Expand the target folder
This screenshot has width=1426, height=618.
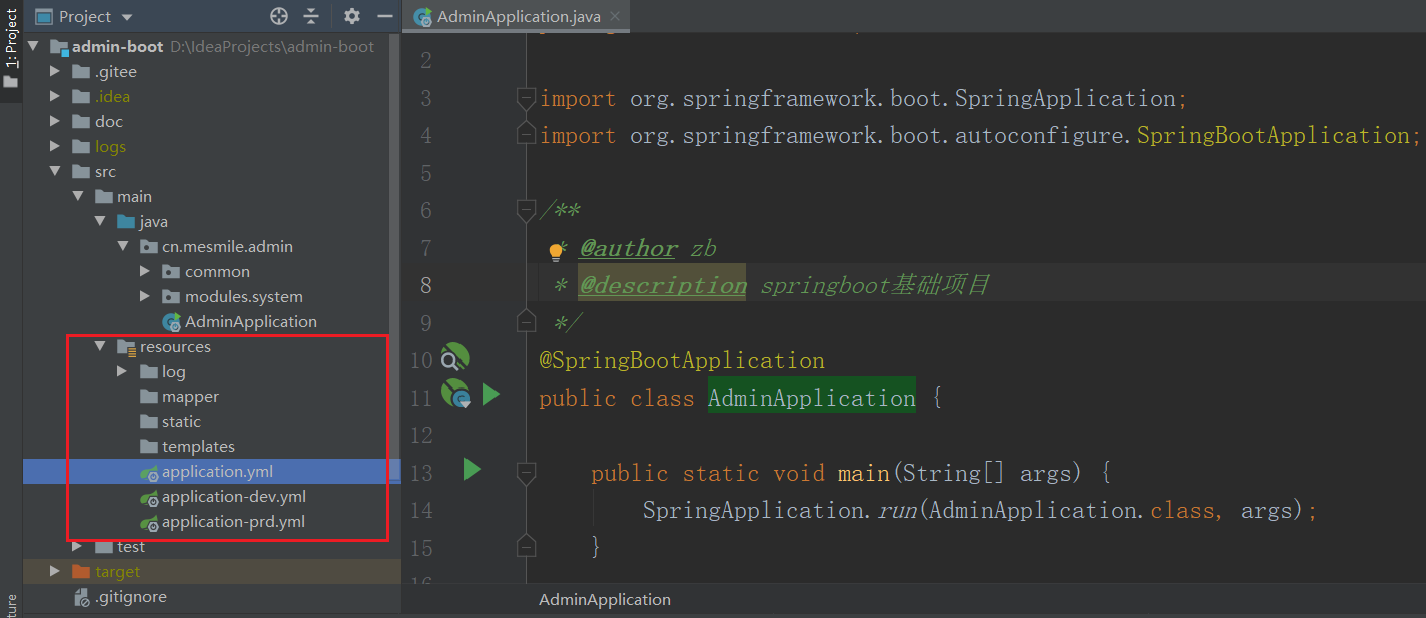55,572
